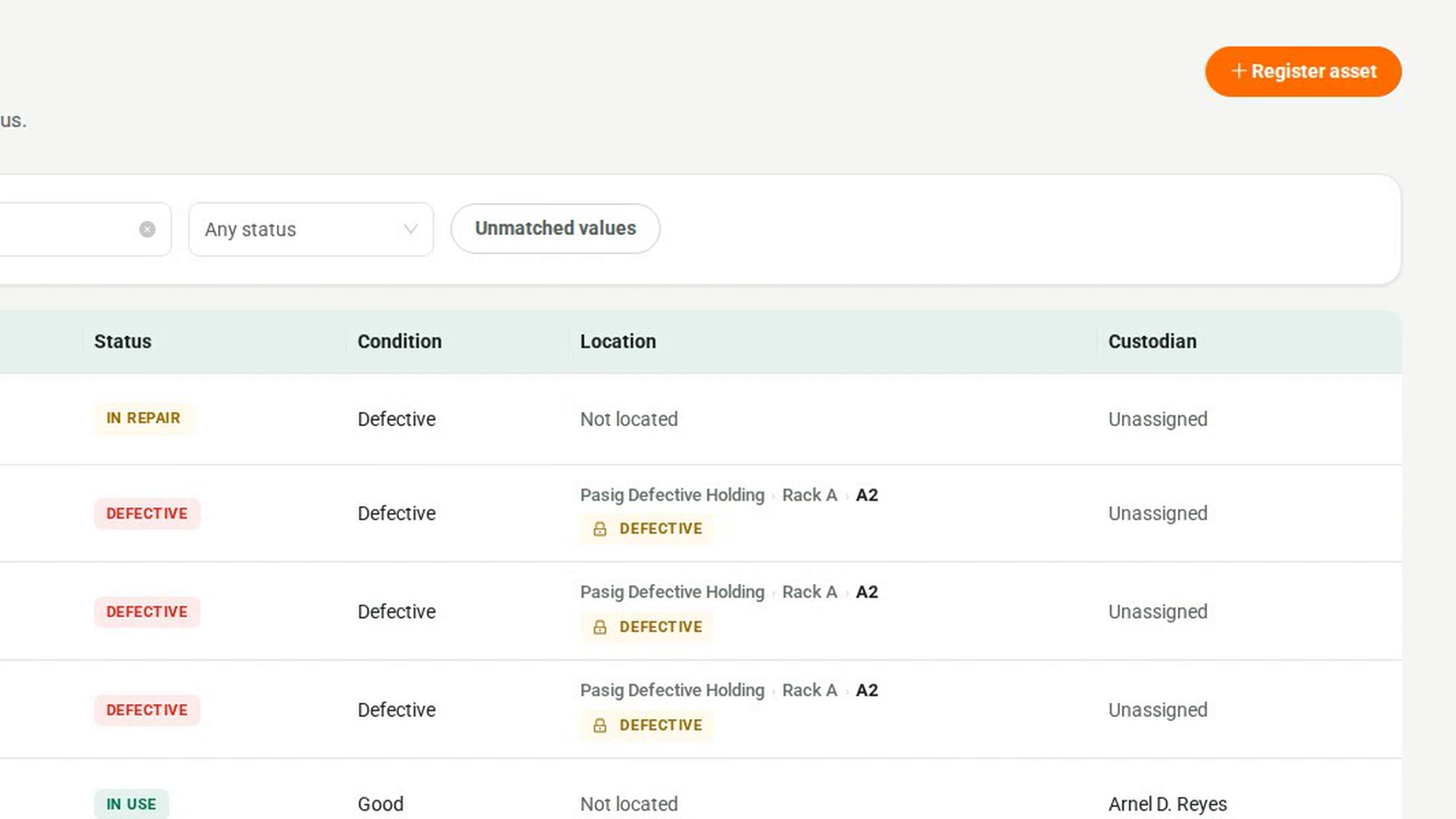Click the Good condition cell
Image resolution: width=1456 pixels, height=819 pixels.
(x=381, y=804)
